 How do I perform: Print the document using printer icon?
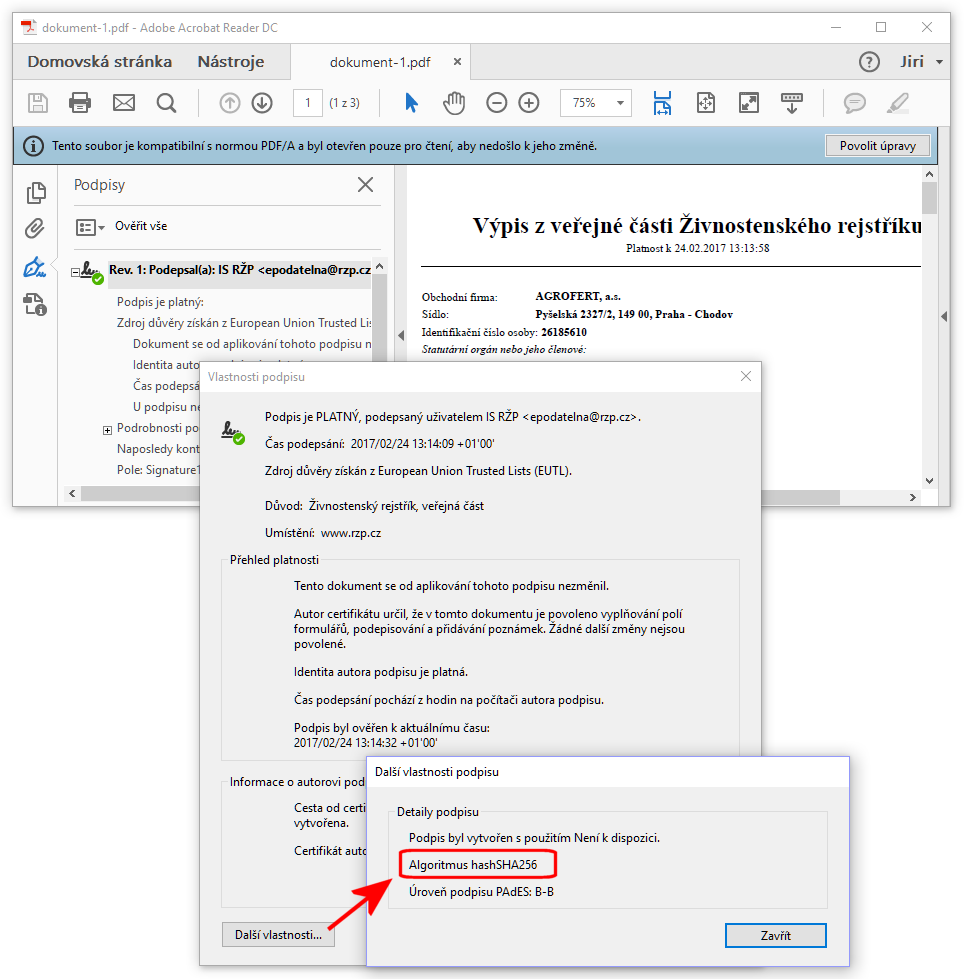coord(80,102)
